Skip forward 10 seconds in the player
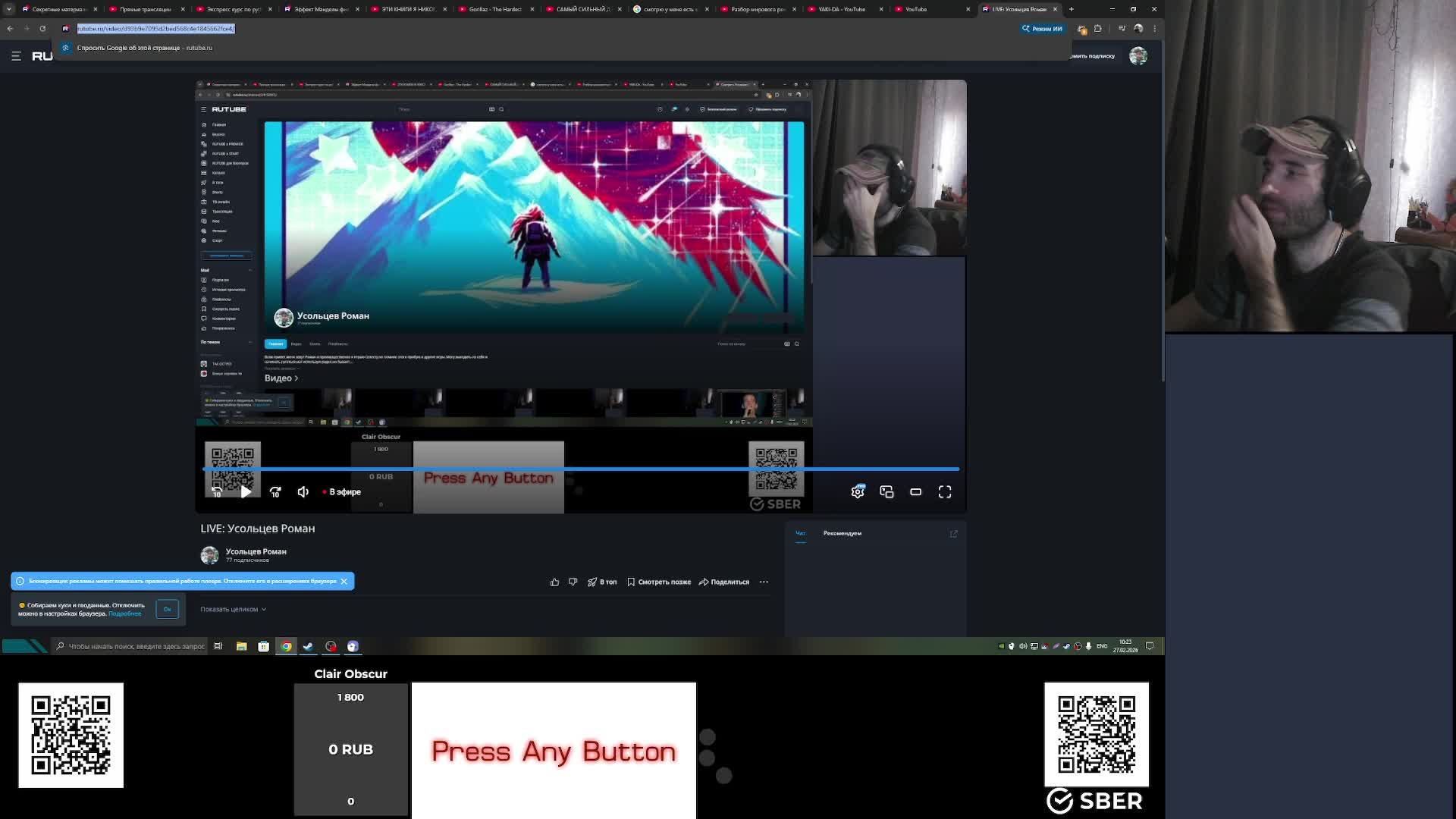 (x=275, y=492)
